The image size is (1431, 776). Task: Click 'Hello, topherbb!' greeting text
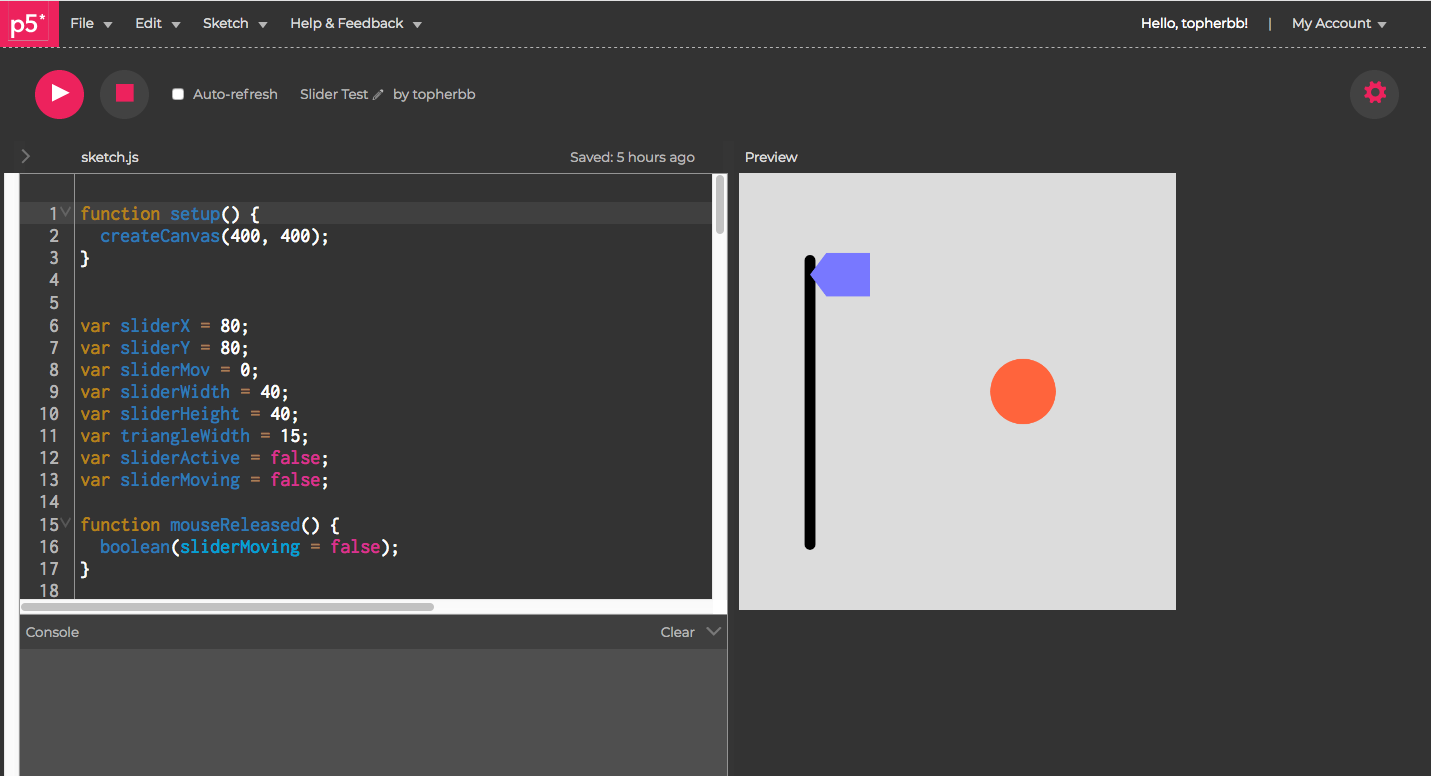click(x=1194, y=23)
